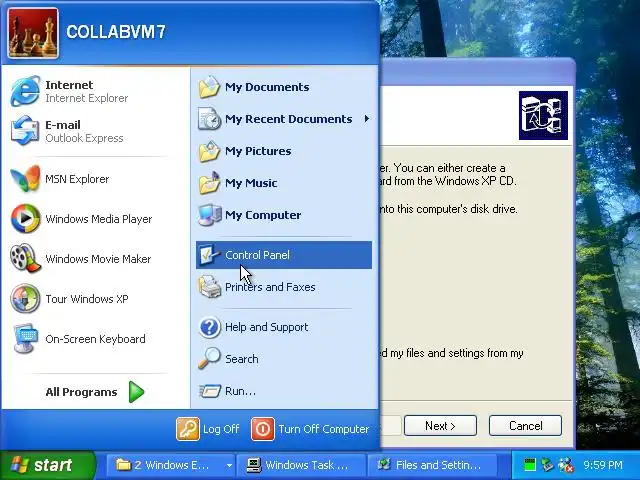
Task: Click the Tour Windows XP label
Action: pos(87,299)
